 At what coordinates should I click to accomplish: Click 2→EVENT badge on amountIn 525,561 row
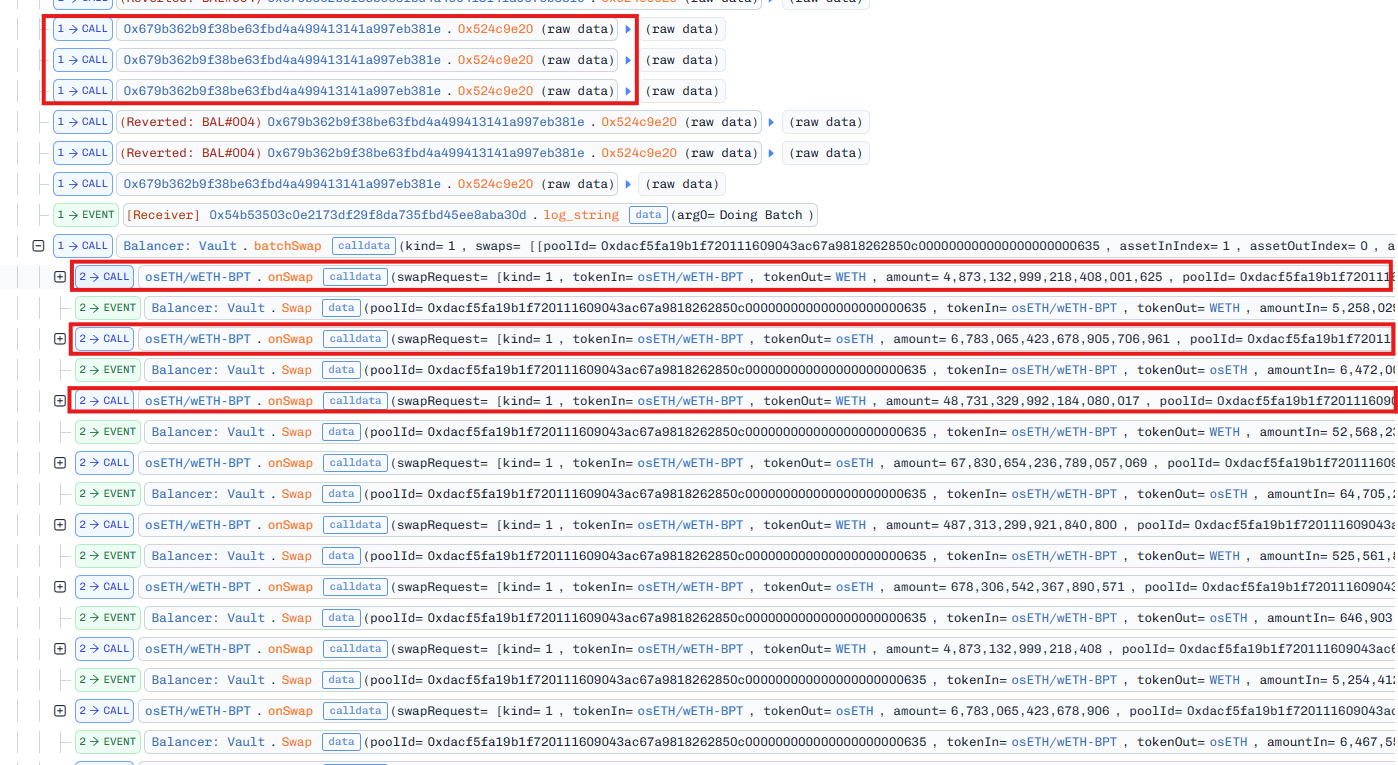pos(108,556)
